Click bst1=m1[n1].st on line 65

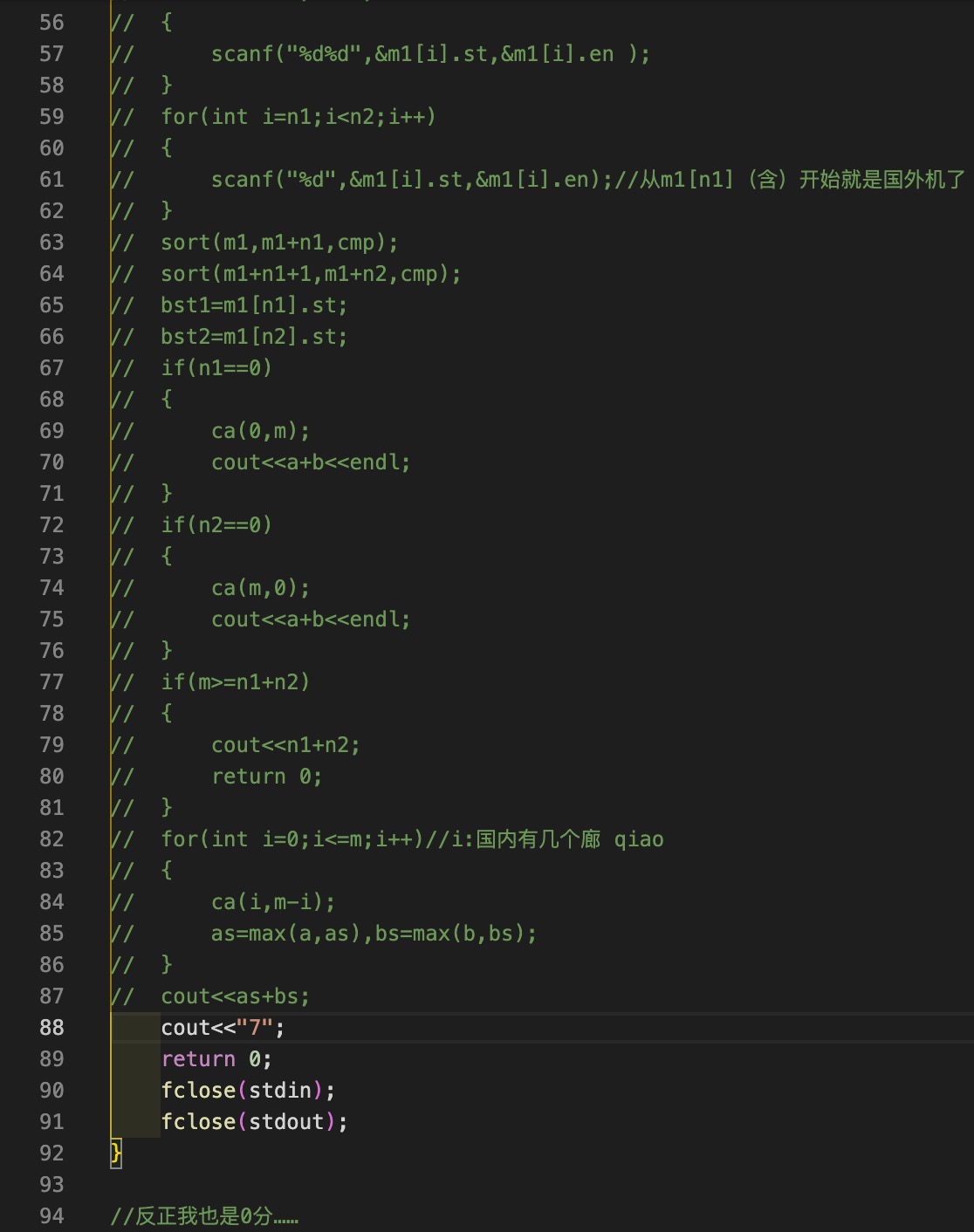pos(254,305)
